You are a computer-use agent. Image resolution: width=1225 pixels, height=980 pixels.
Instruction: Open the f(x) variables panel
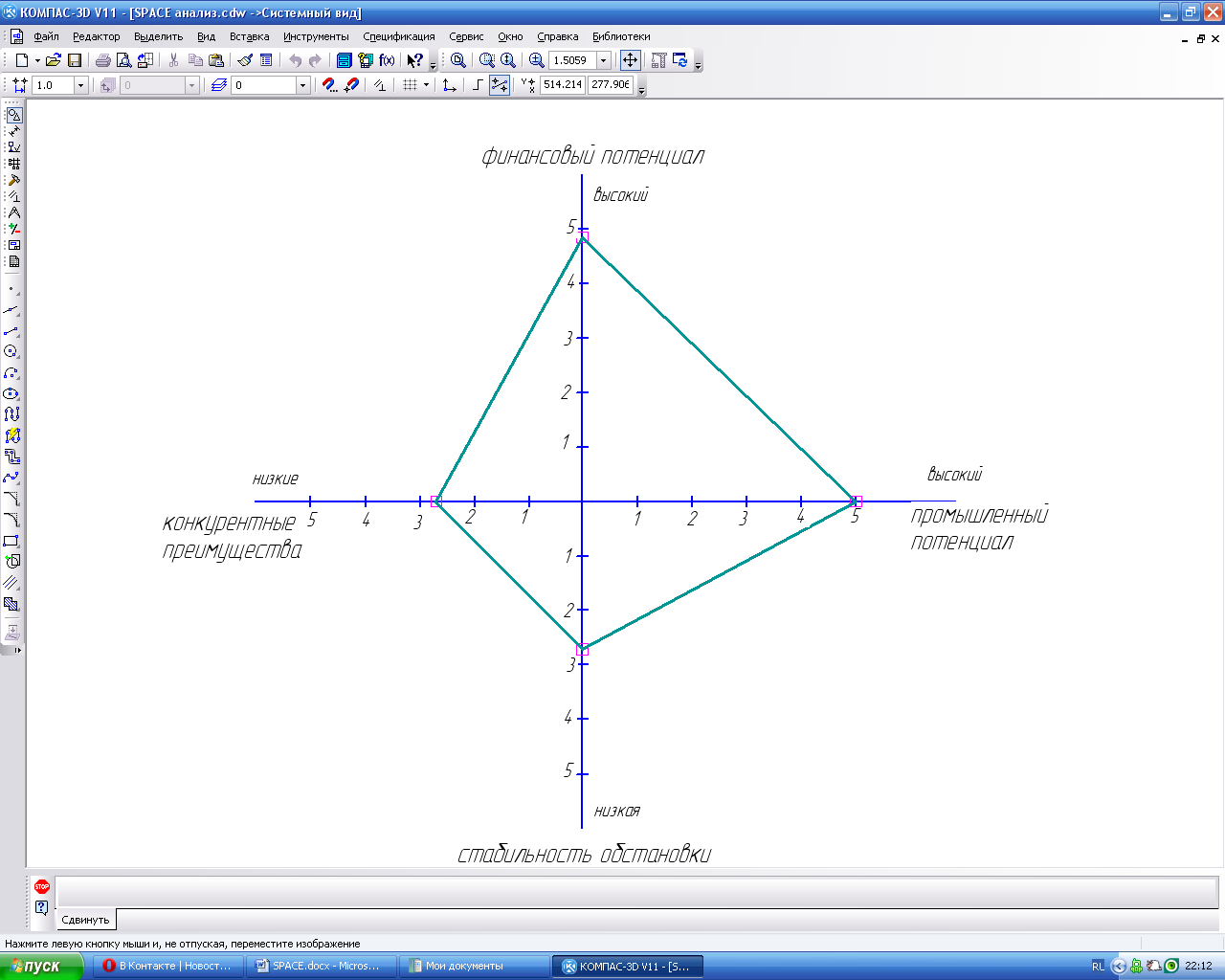coord(387,60)
